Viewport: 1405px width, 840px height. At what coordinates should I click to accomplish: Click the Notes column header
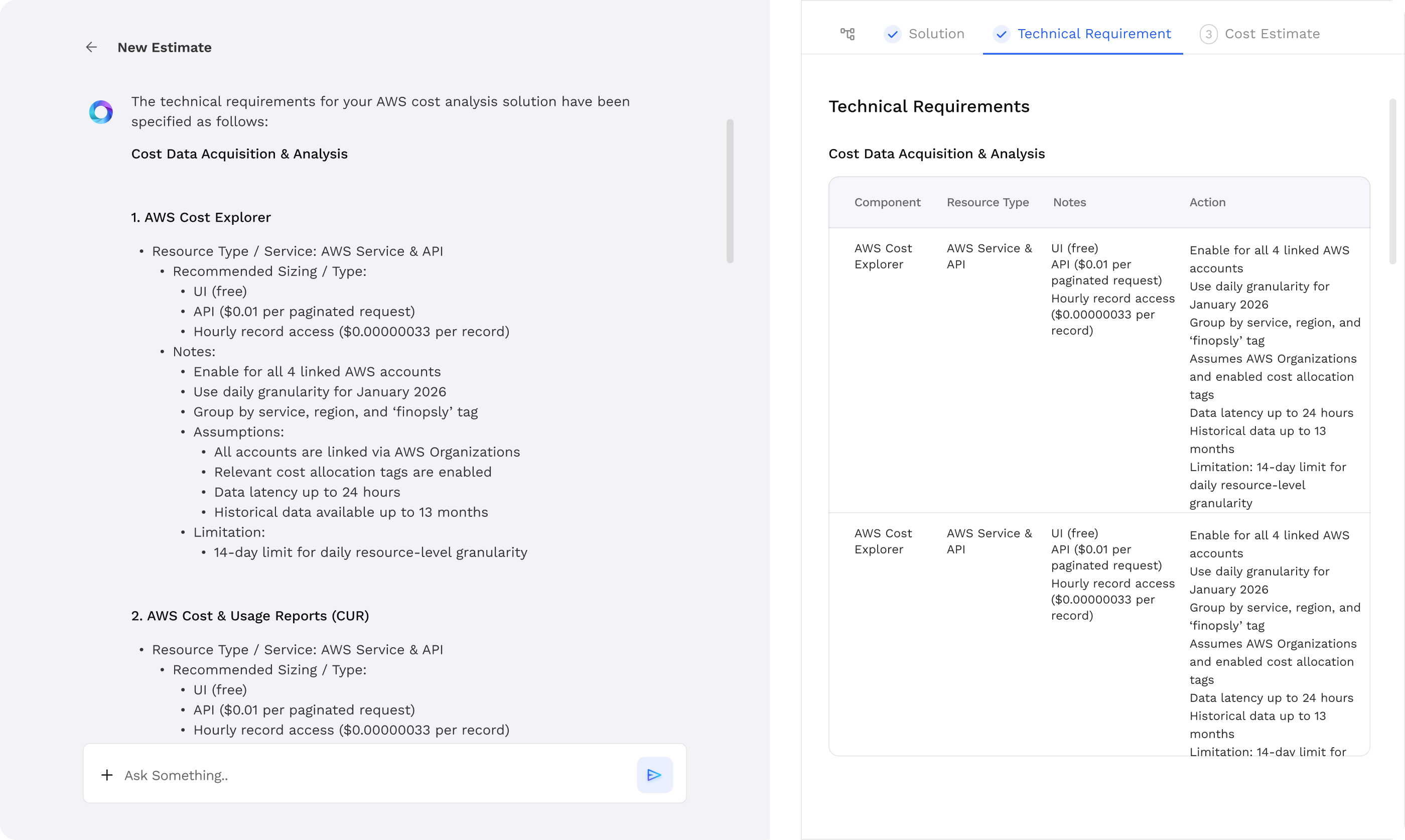(x=1069, y=203)
